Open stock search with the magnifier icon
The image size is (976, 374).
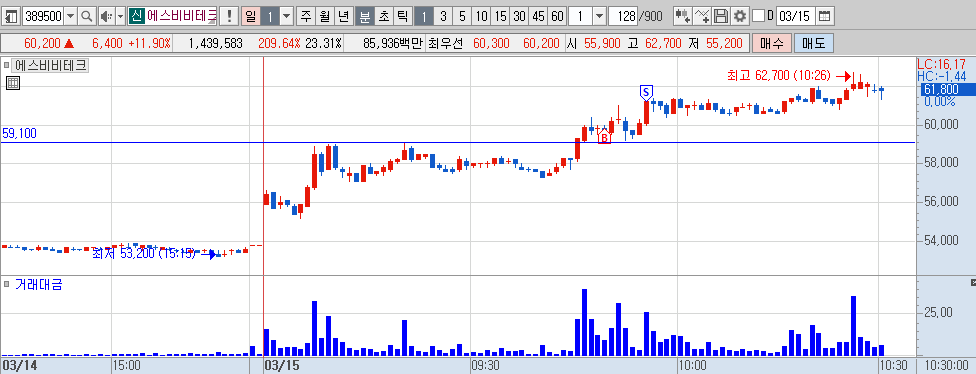tap(87, 16)
